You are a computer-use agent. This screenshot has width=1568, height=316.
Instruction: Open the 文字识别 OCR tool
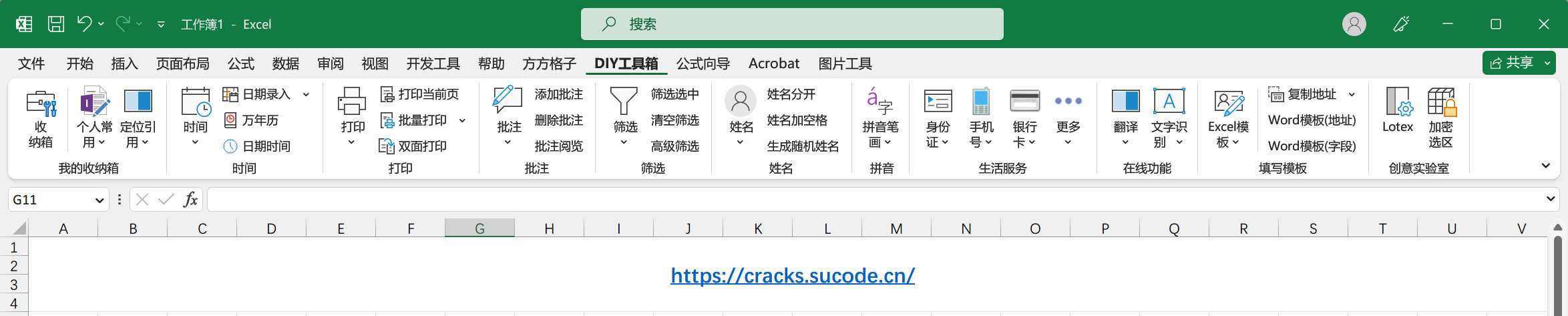pos(1169,119)
